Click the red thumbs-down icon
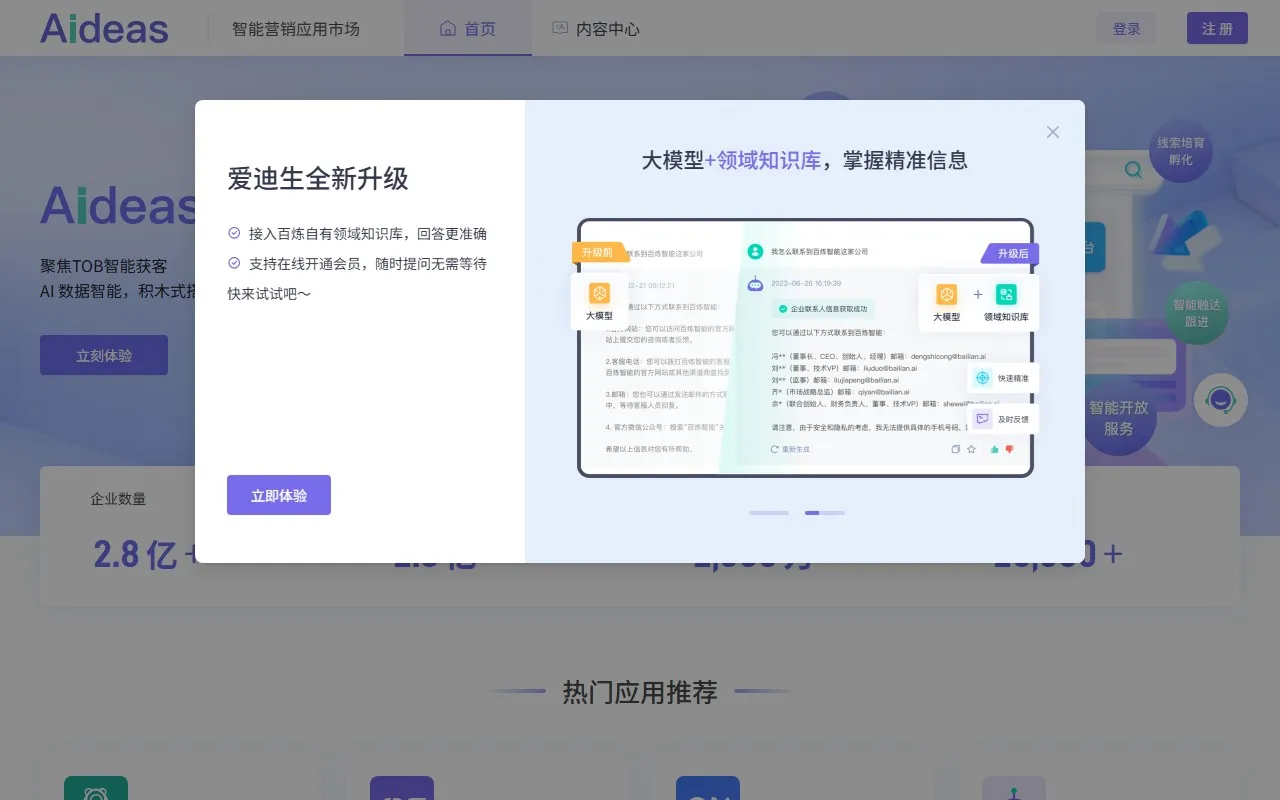The height and width of the screenshot is (800, 1280). pos(1009,449)
